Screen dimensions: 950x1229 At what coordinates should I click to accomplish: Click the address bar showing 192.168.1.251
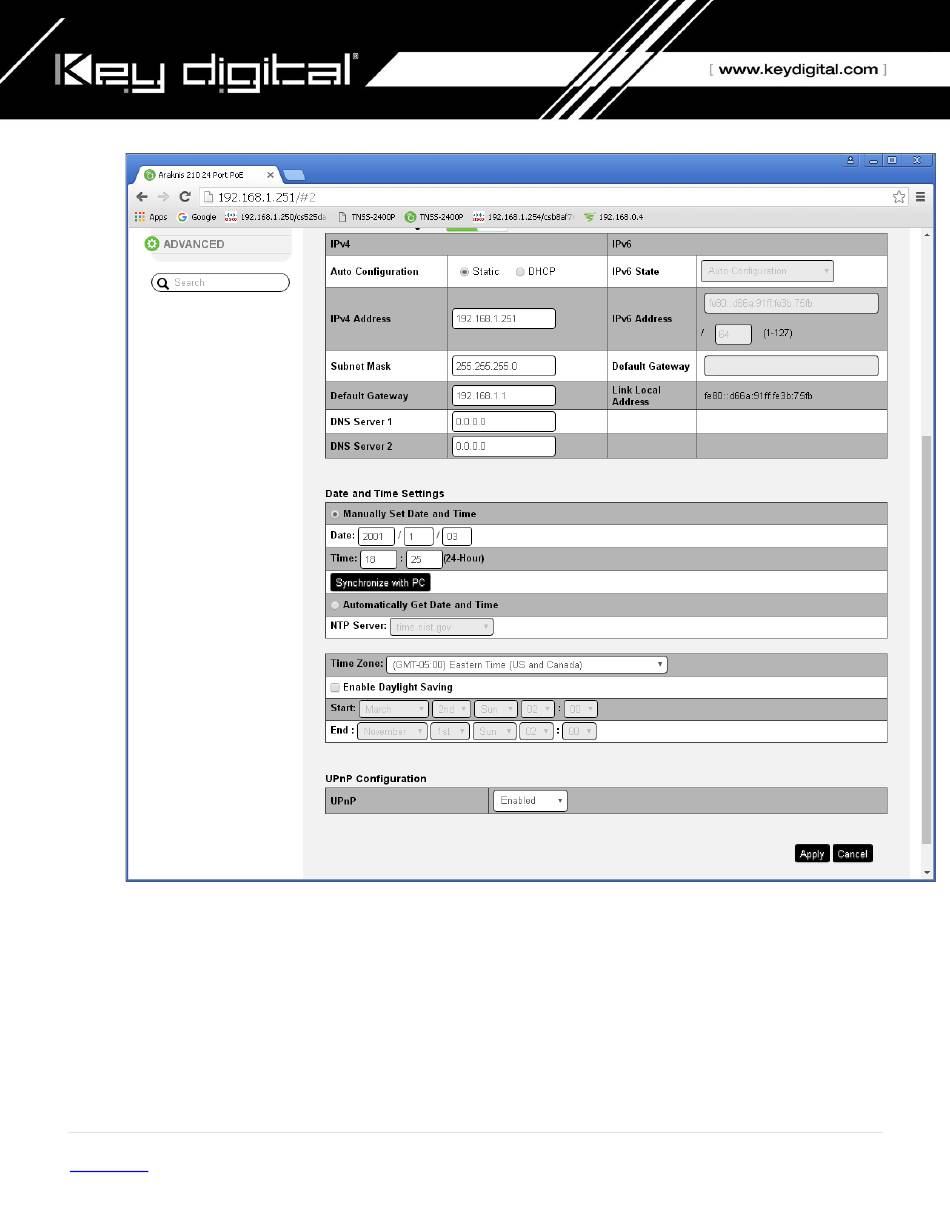545,197
